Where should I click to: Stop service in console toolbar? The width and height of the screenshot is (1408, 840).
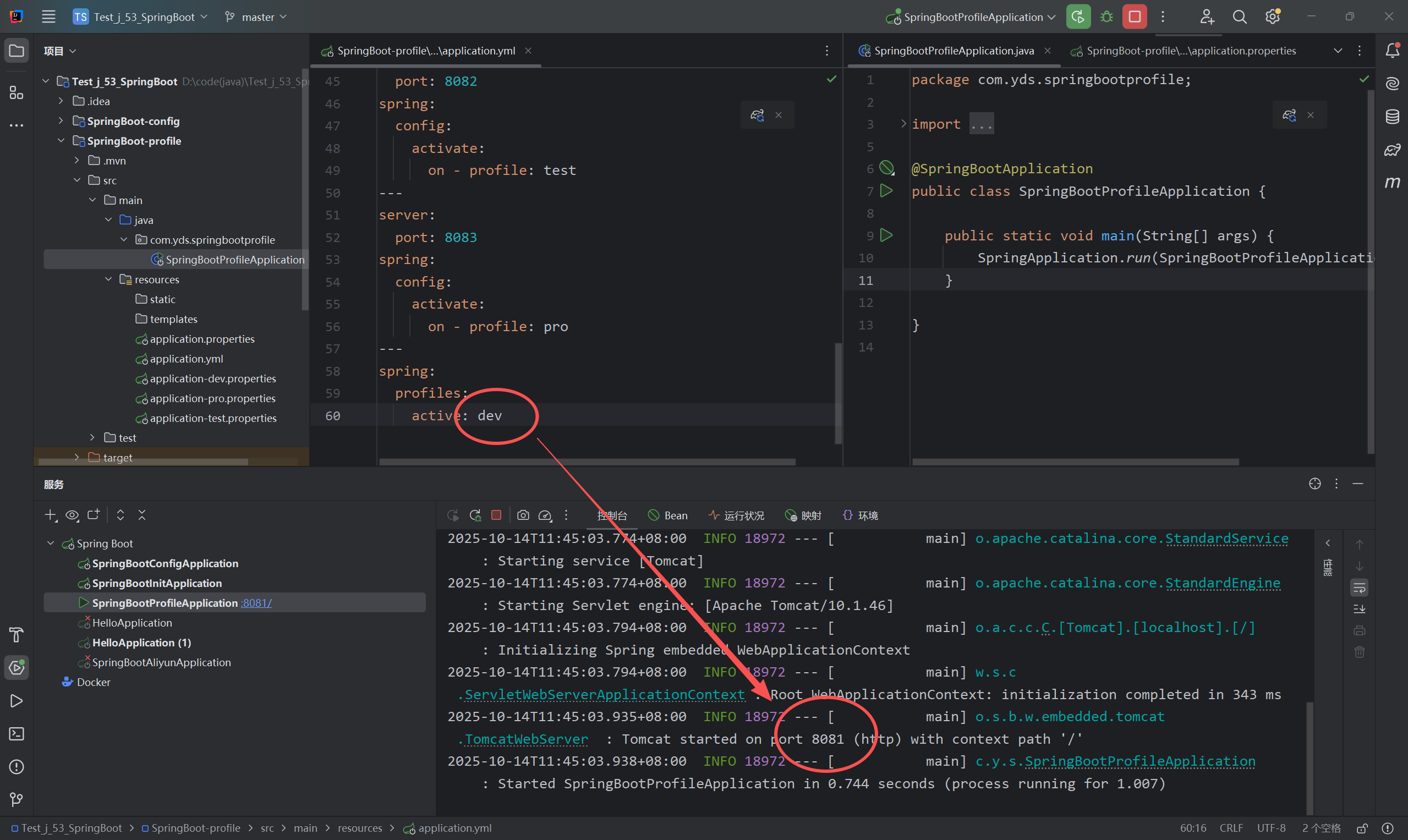tap(496, 515)
